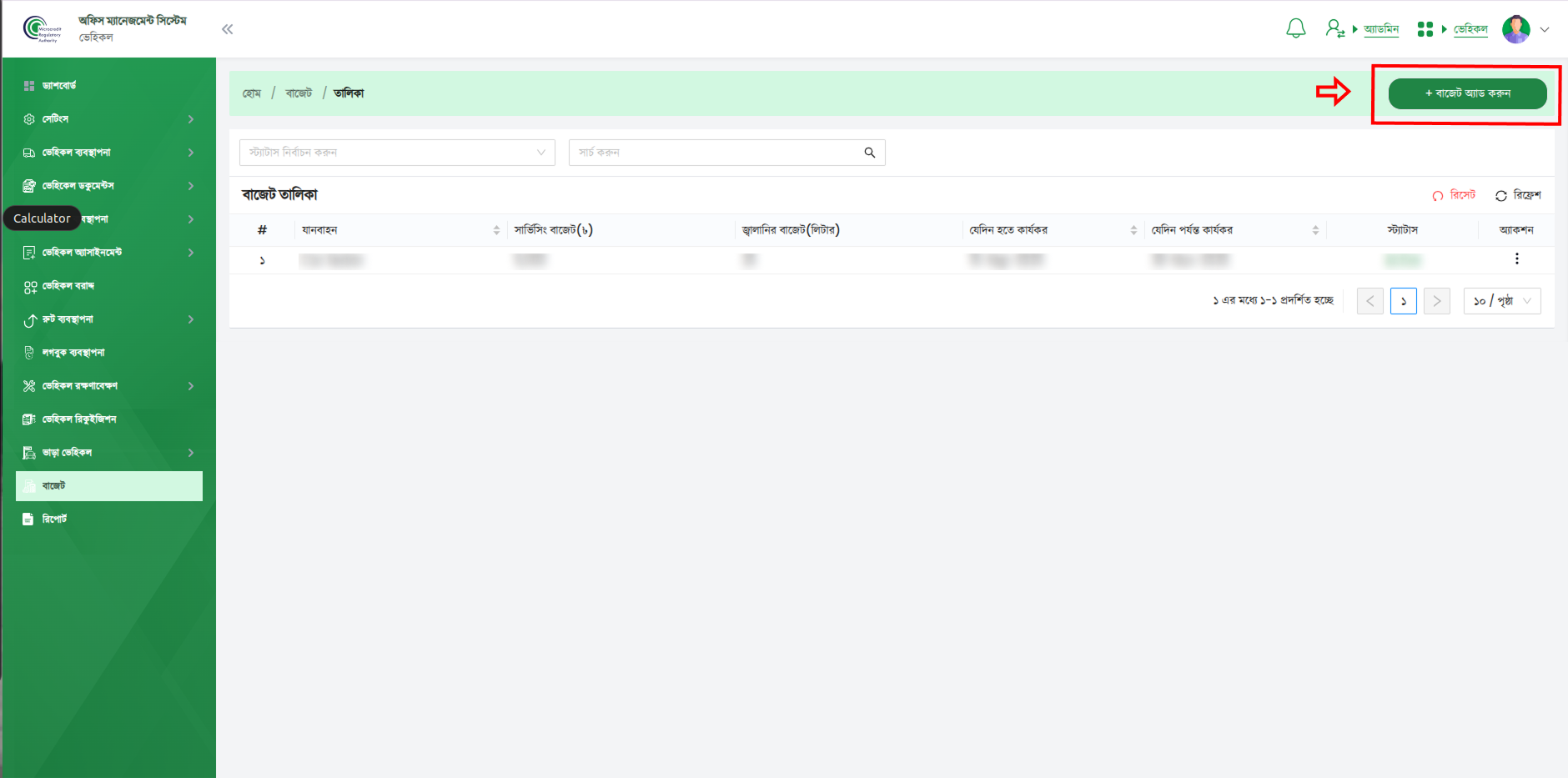Click the search magnifier icon

point(869,153)
